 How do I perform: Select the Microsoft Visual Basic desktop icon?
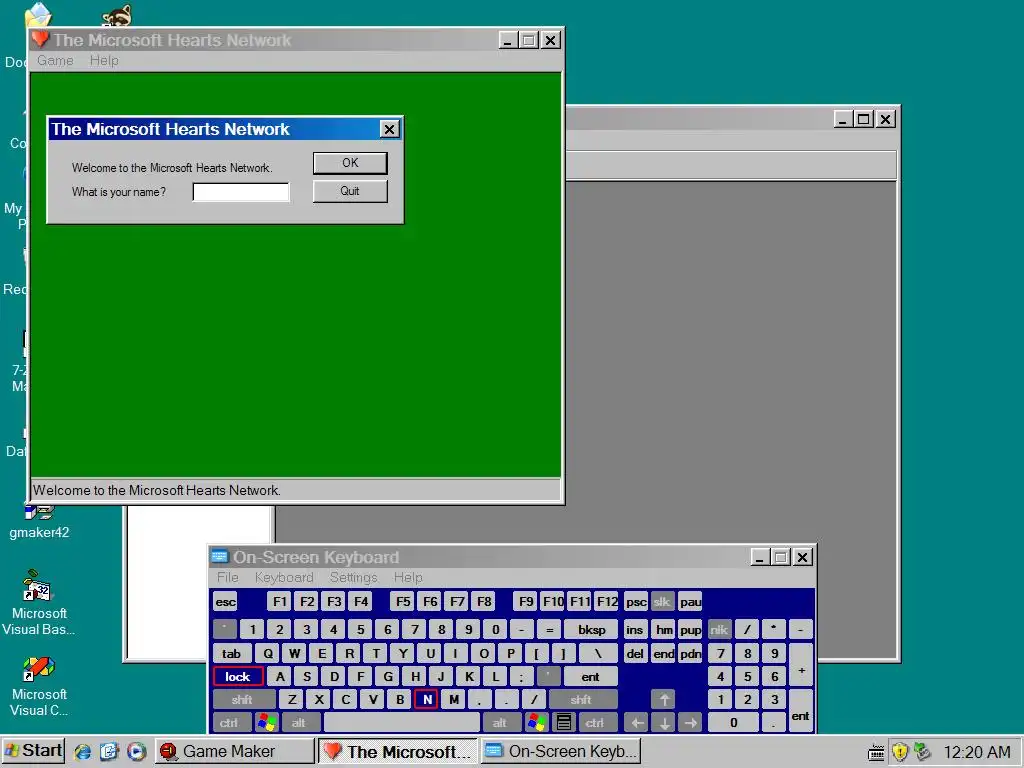click(x=39, y=602)
